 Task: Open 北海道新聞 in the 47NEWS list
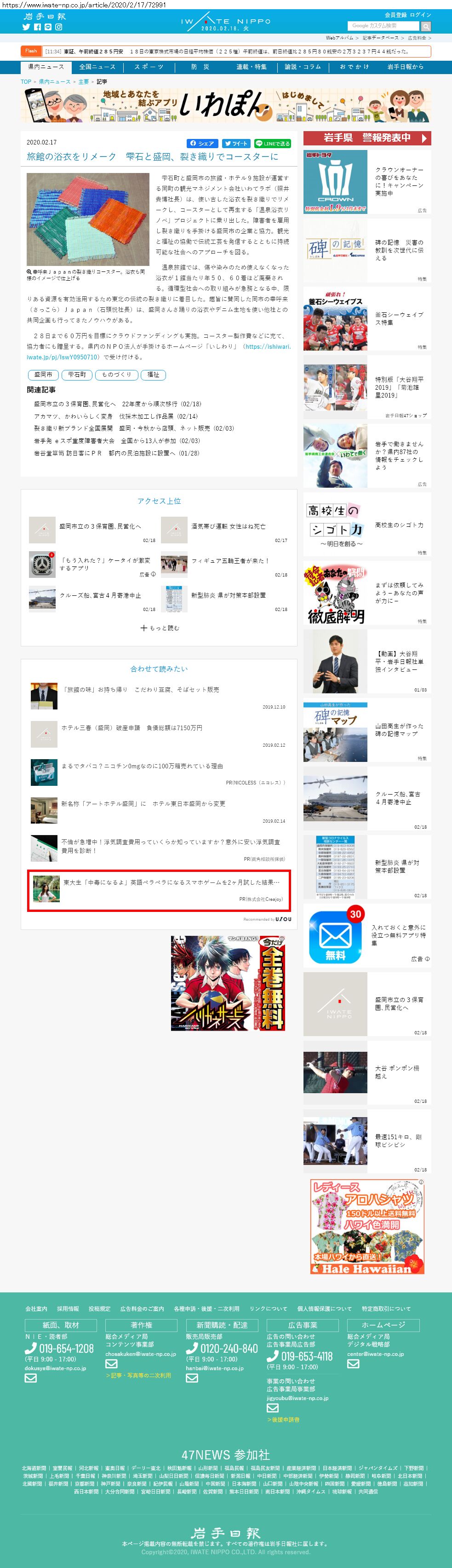[34, 1468]
